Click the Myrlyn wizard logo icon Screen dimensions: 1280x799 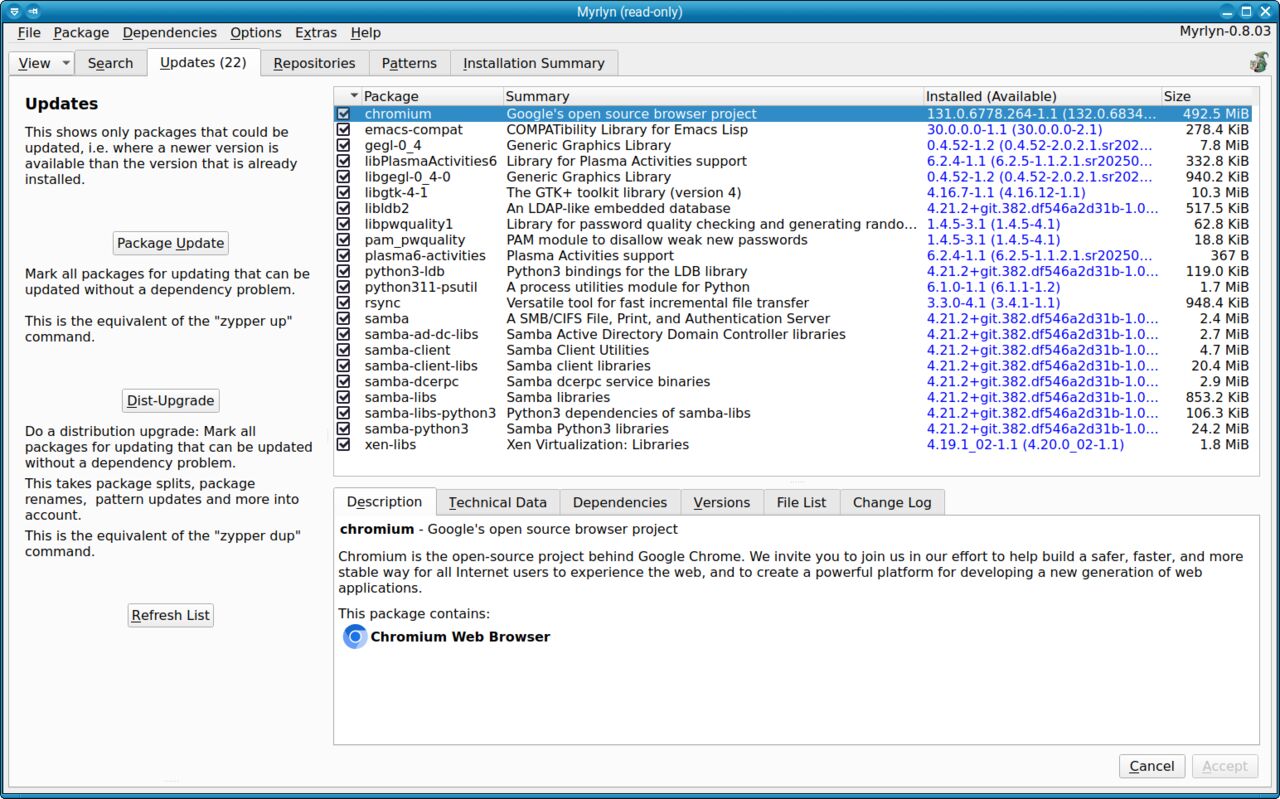[x=1258, y=62]
